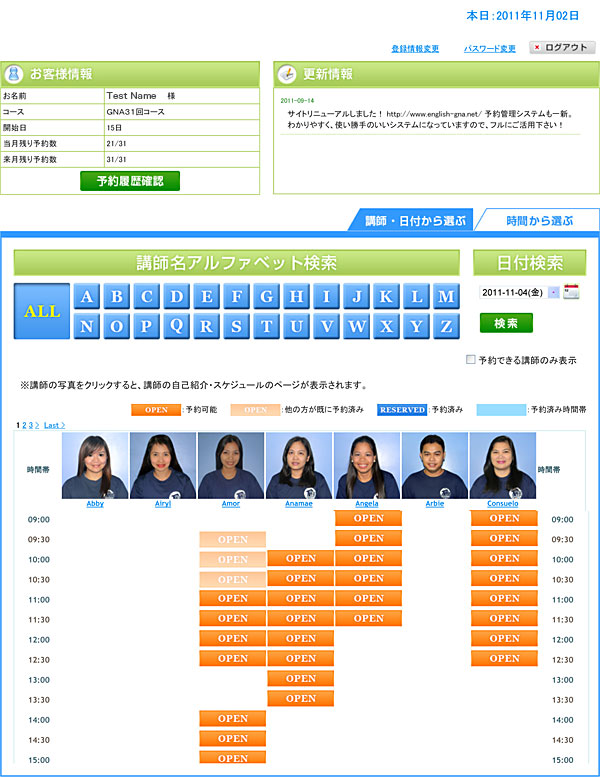The height and width of the screenshot is (777, 600).
Task: Filter teachers by letter C
Action: coord(147,296)
